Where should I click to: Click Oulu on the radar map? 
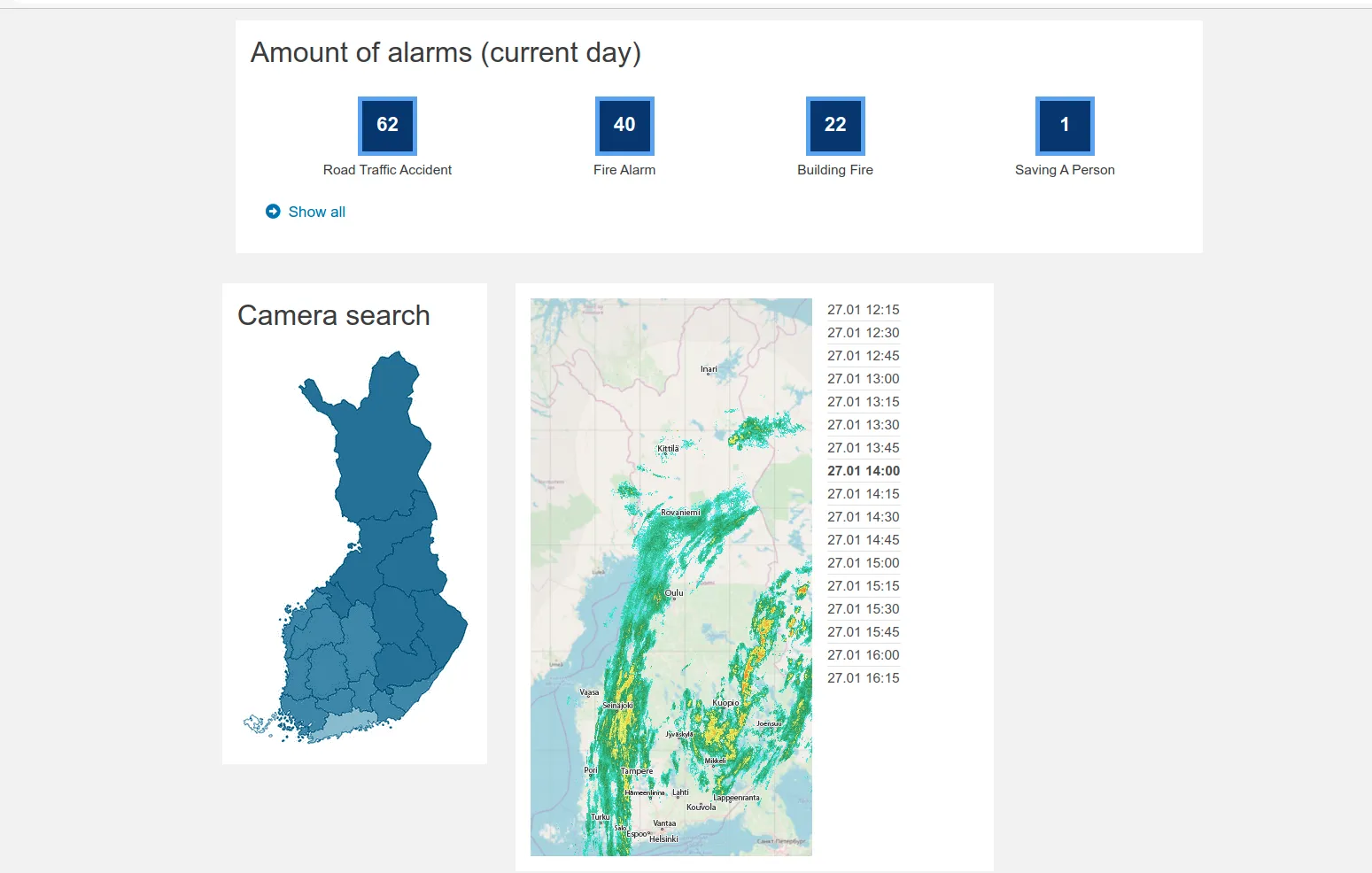(674, 593)
